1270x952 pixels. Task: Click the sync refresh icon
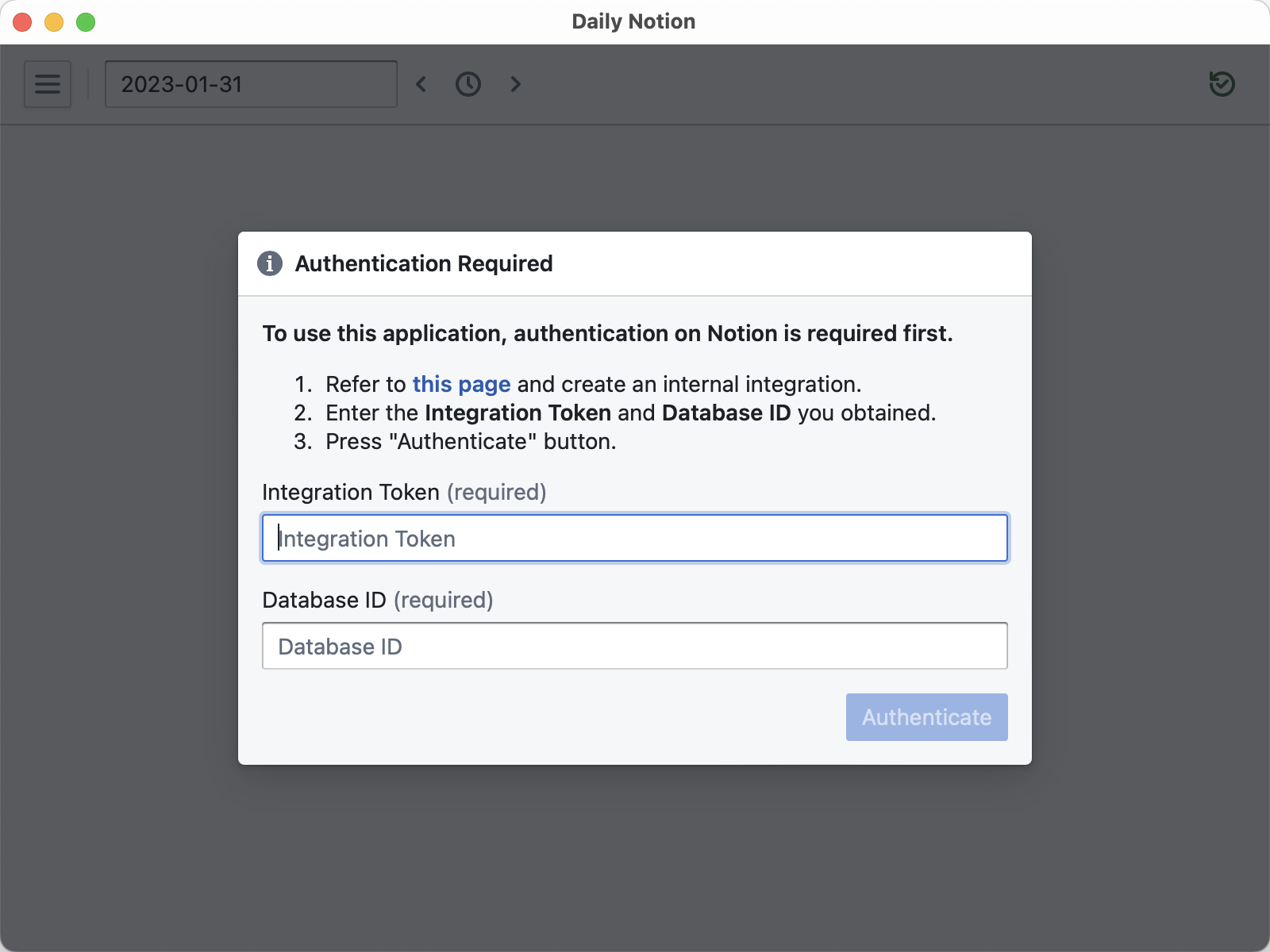1222,84
